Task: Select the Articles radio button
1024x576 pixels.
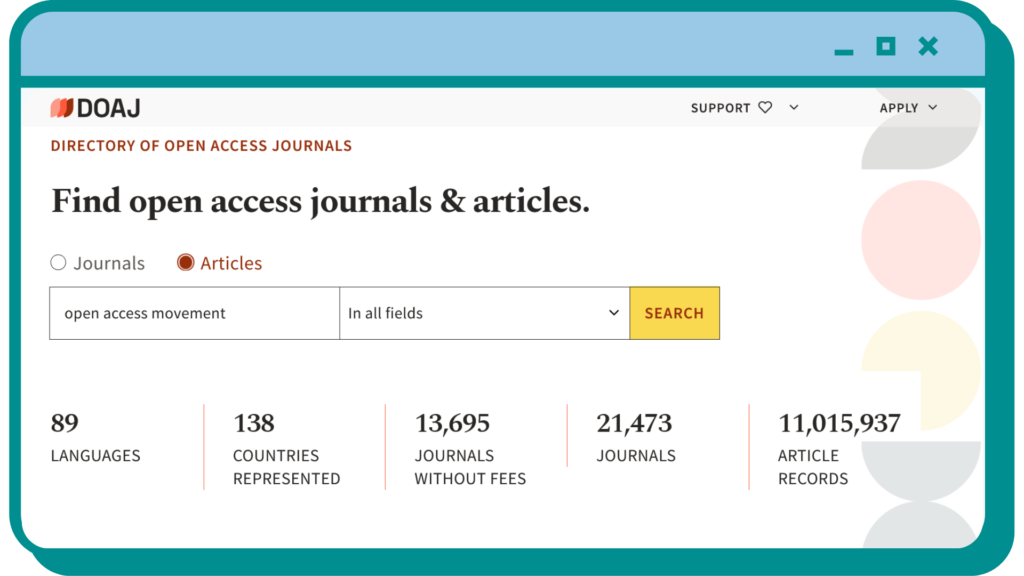Action: point(185,263)
